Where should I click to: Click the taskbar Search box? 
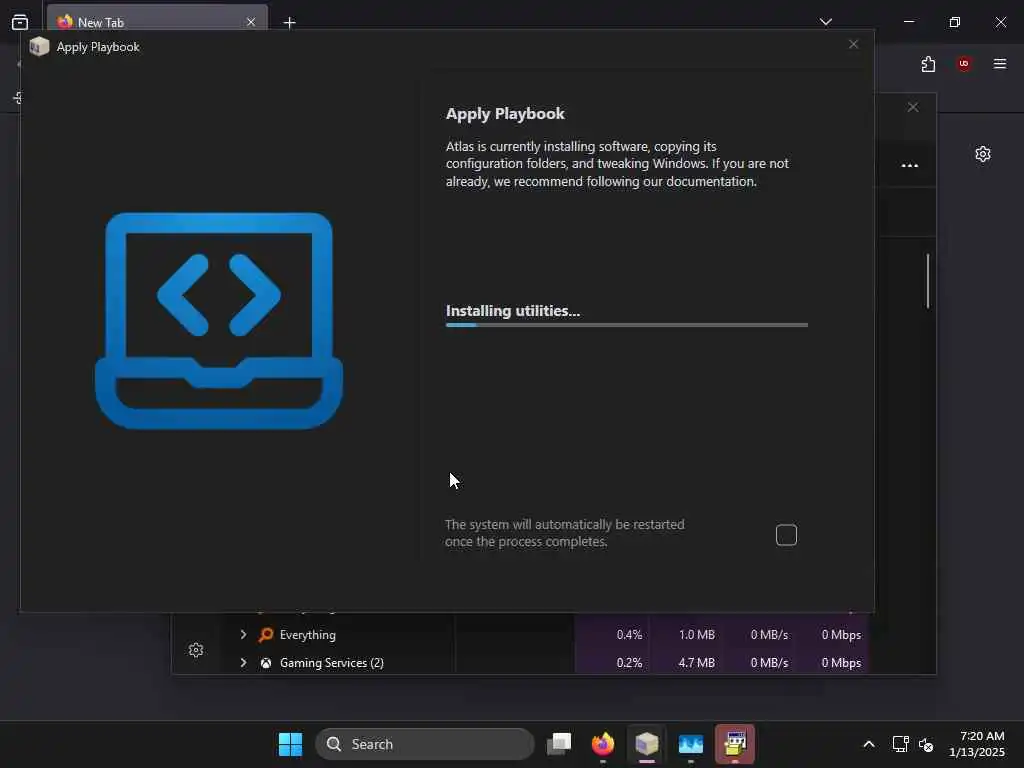pyautogui.click(x=425, y=744)
